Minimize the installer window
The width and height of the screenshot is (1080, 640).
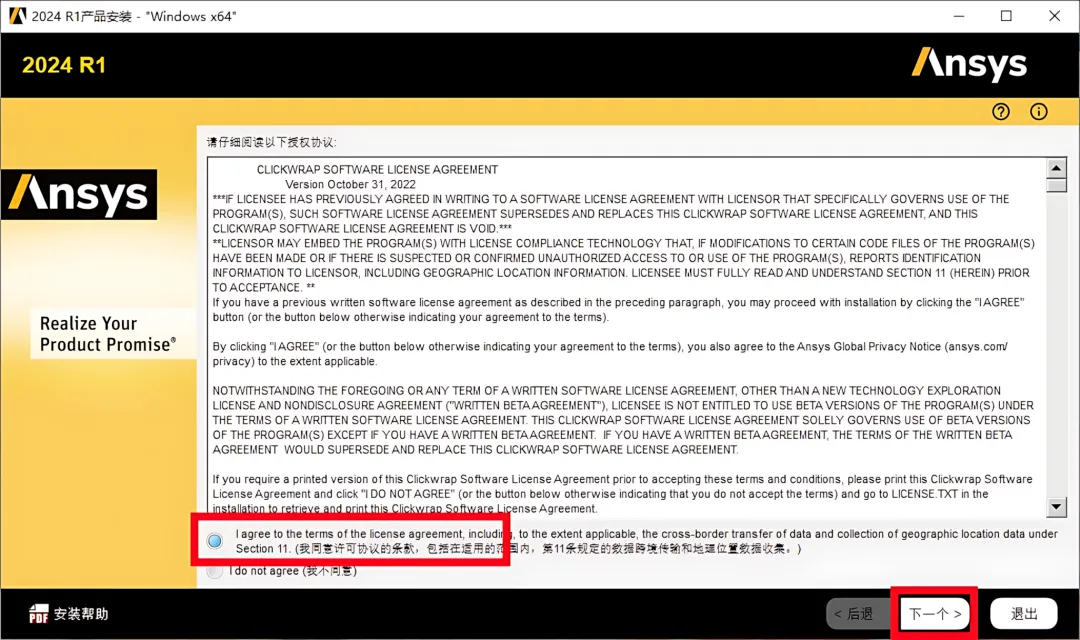point(959,16)
